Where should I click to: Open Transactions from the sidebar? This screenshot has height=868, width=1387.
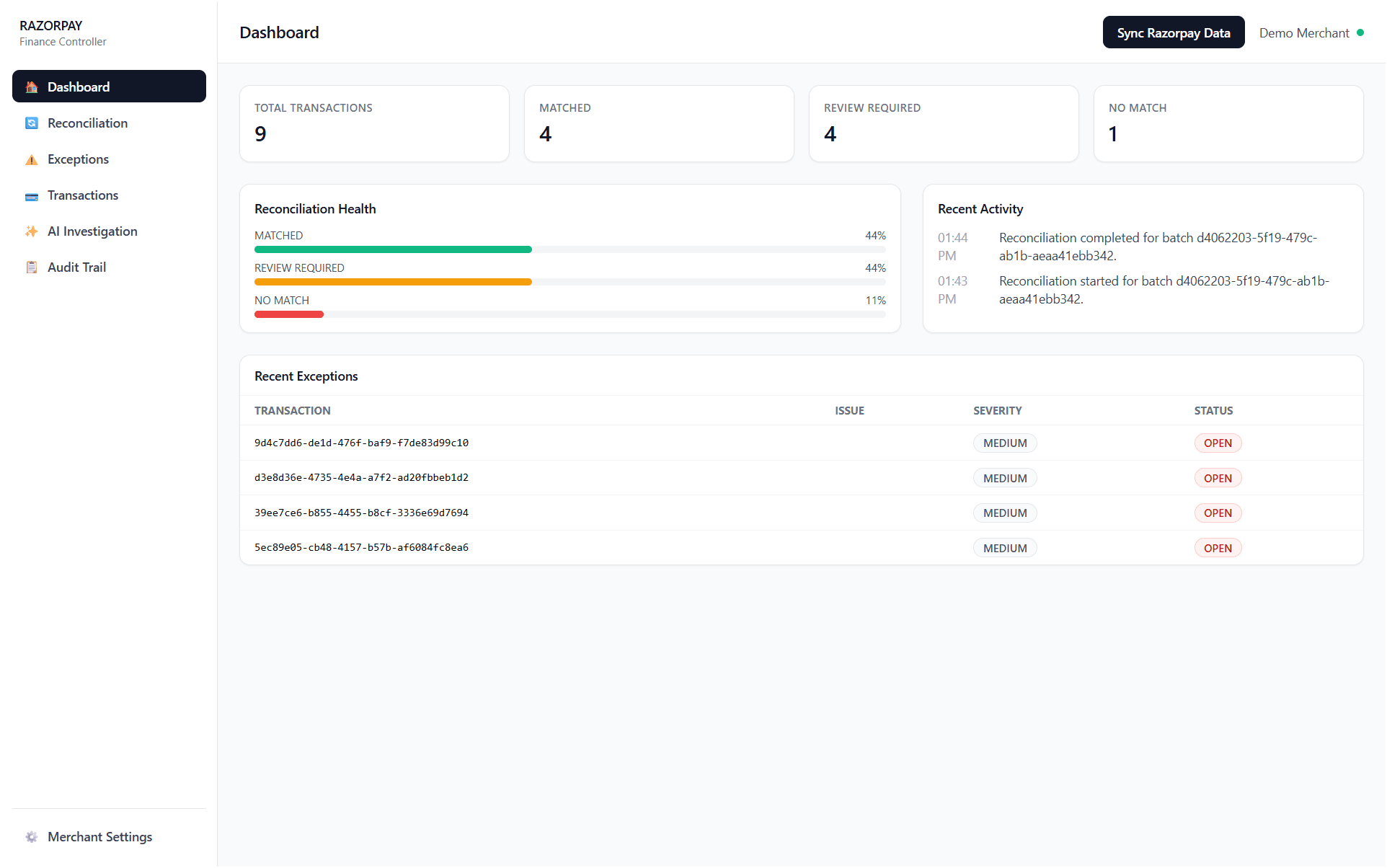(x=109, y=195)
